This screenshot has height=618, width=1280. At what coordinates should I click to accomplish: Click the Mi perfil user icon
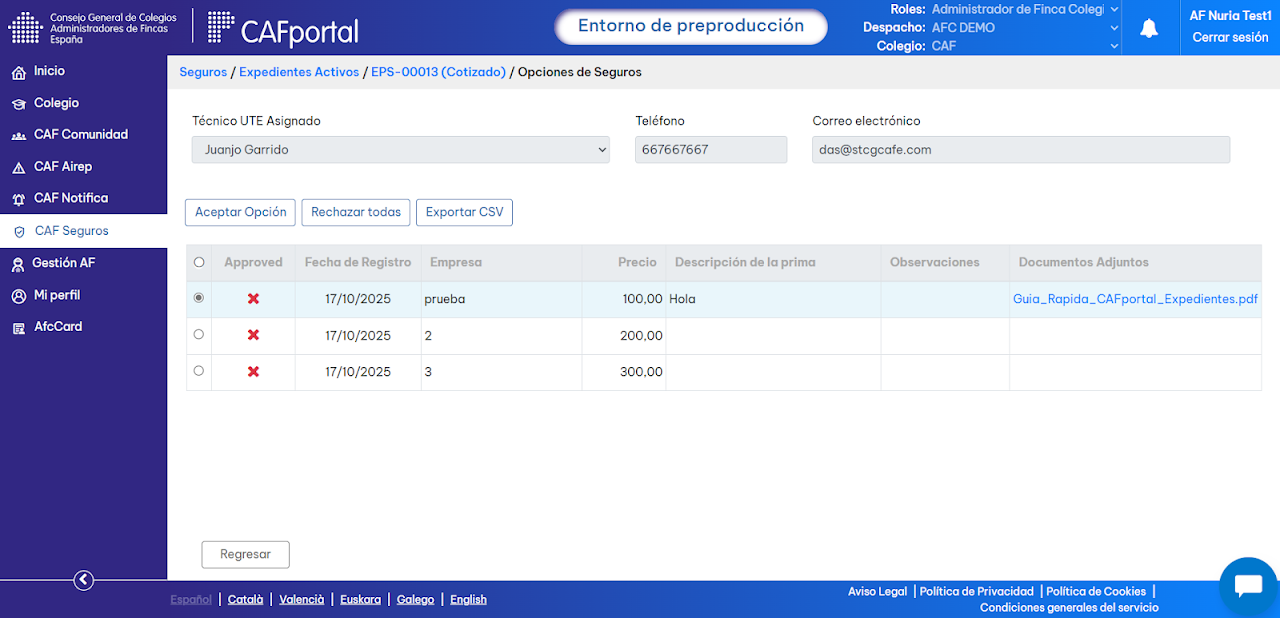pos(18,296)
